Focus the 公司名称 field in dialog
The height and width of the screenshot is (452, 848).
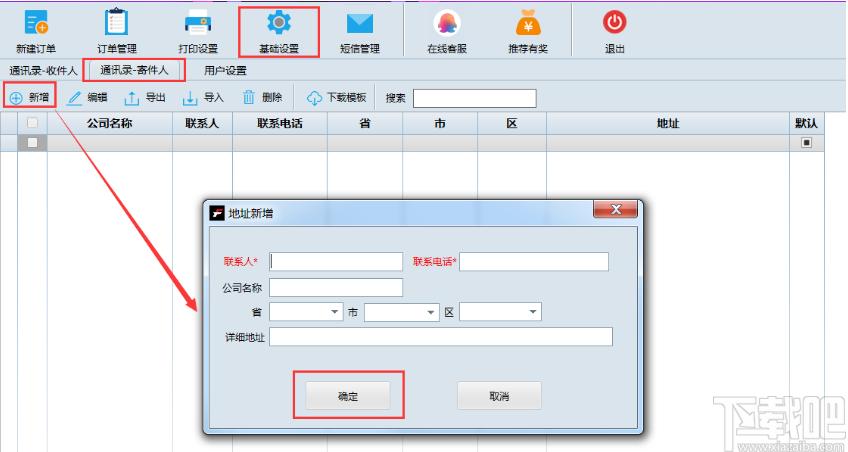click(336, 288)
